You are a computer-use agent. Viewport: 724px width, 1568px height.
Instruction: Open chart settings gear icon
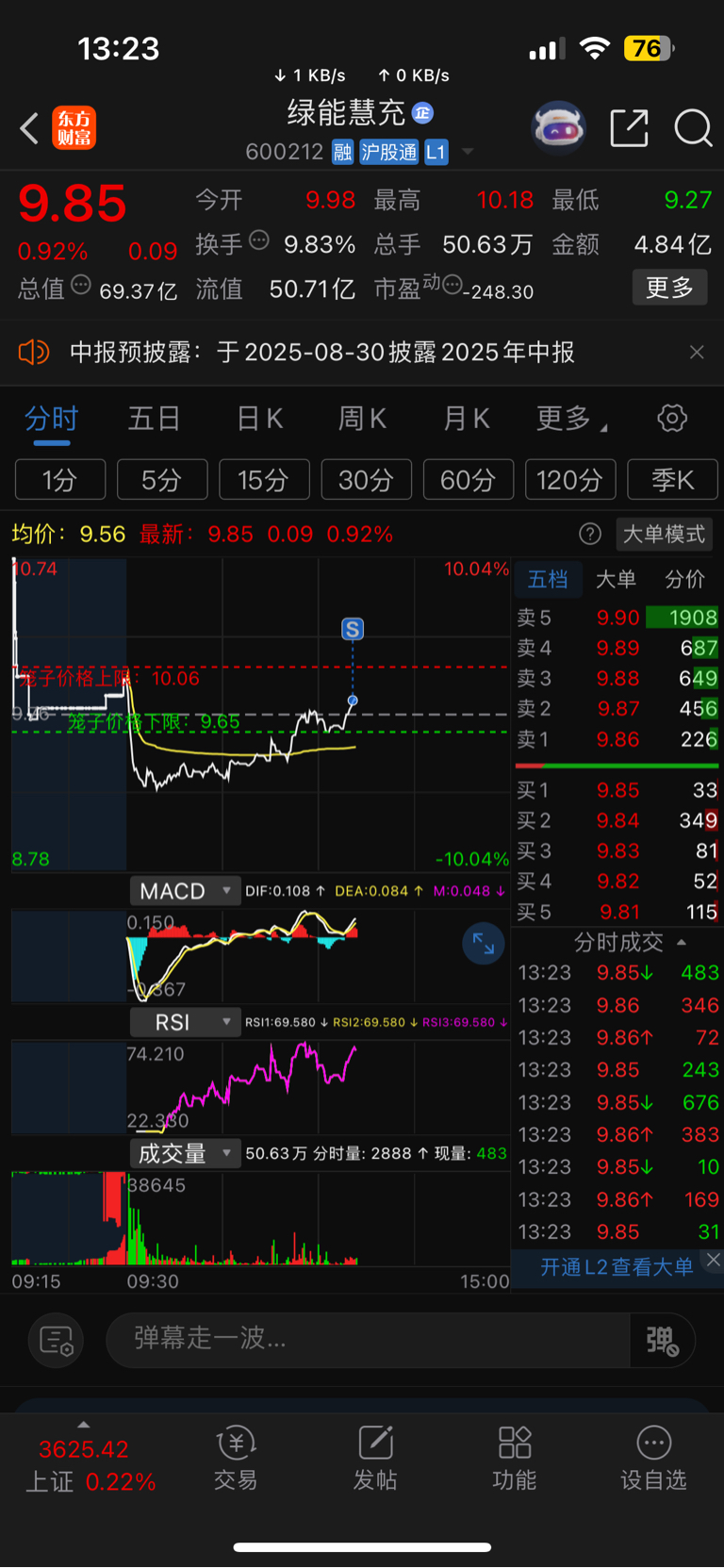(672, 418)
